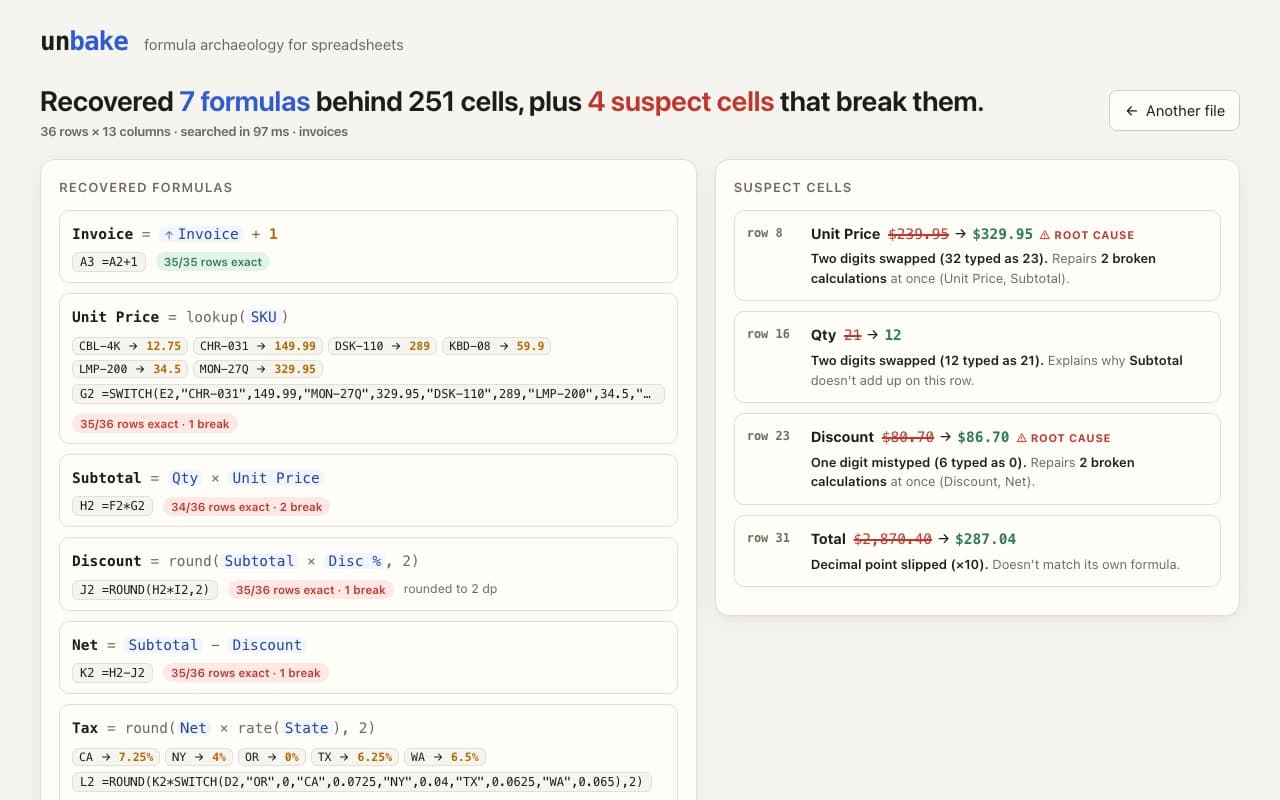Click the '34/36 rows exact · 2 break' badge
The height and width of the screenshot is (800, 1280).
(247, 507)
